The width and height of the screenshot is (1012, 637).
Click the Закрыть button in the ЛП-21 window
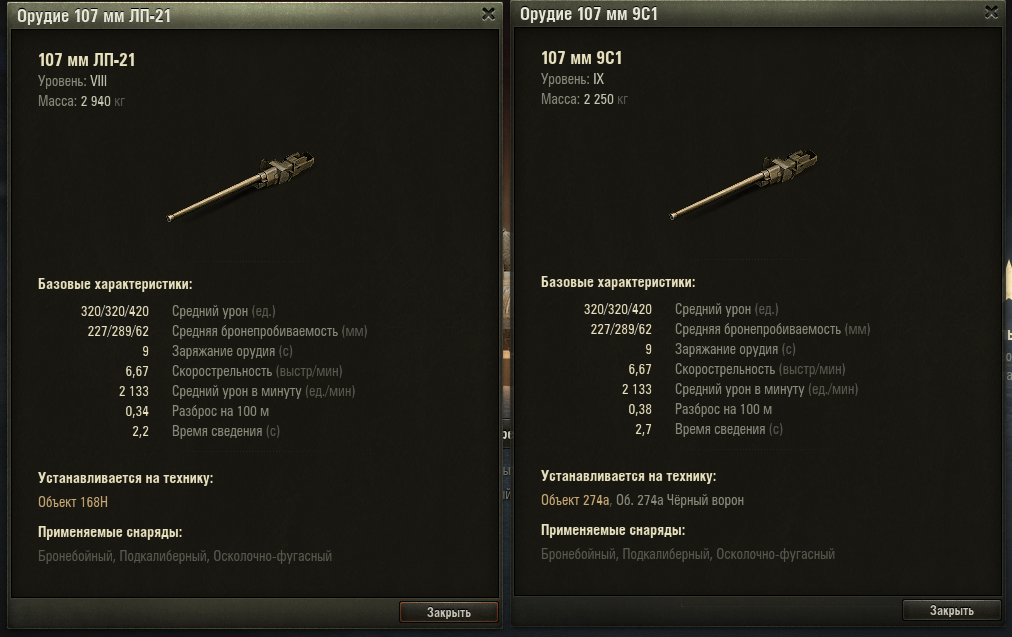click(449, 612)
